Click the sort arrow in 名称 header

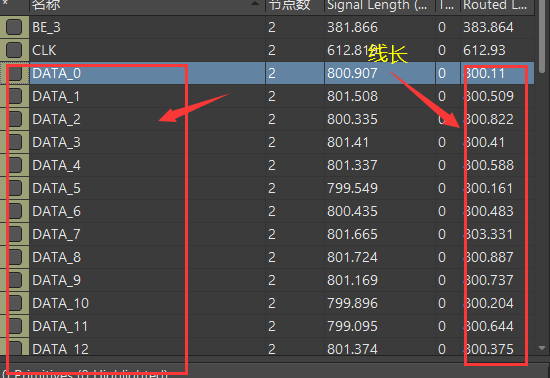point(255,4)
